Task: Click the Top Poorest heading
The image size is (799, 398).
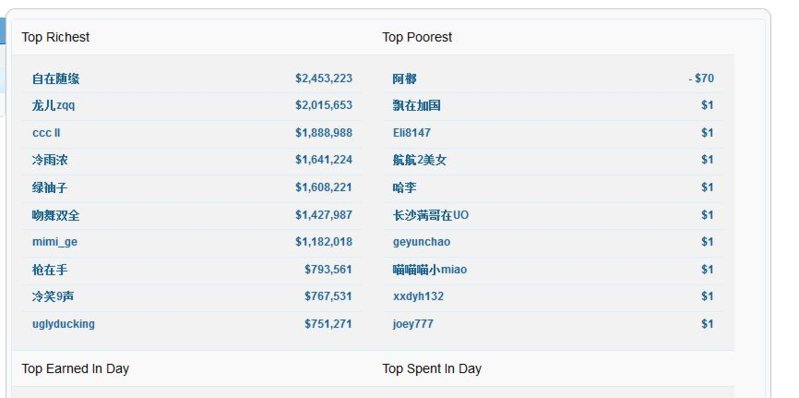Action: [x=417, y=37]
